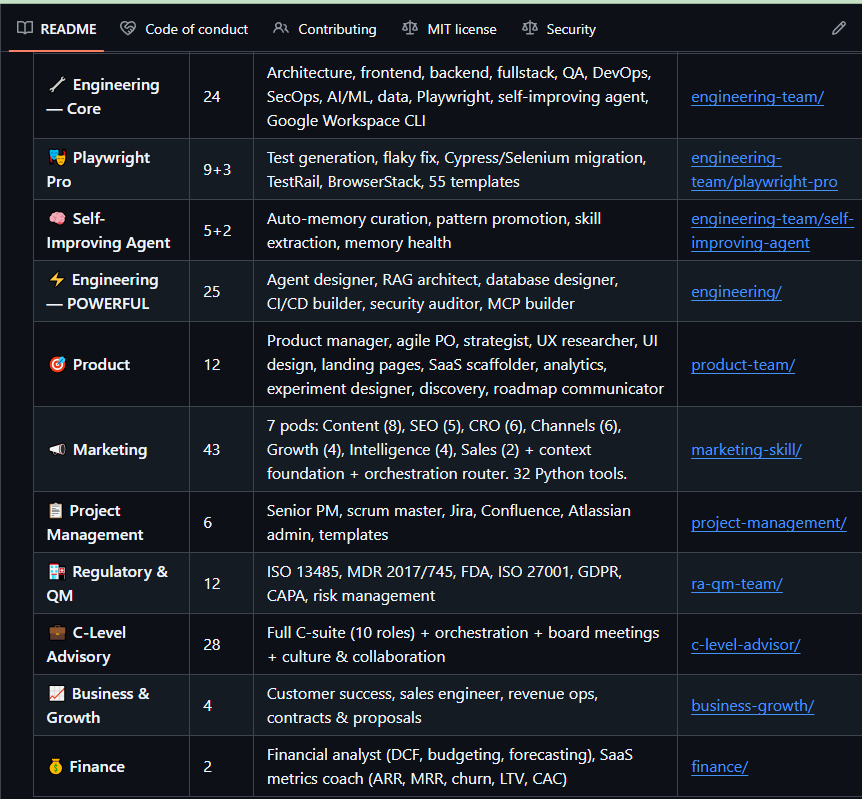The width and height of the screenshot is (862, 799).
Task: Follow the engineering-team/playwright-pro link
Action: tap(763, 170)
